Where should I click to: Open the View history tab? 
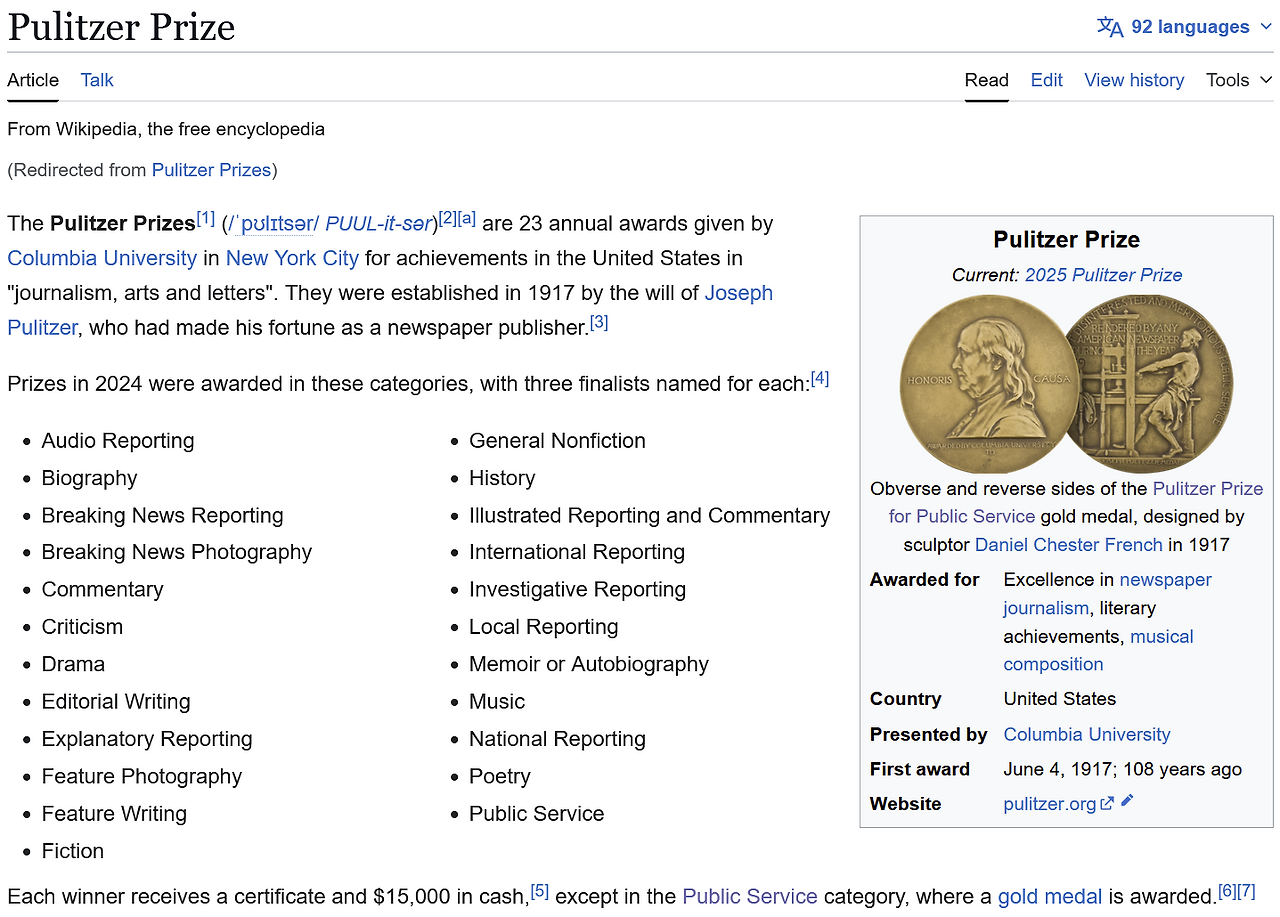pos(1134,80)
